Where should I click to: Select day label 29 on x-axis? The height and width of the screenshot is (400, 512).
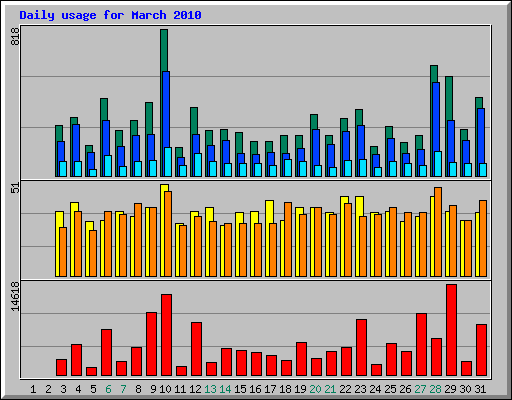[450, 389]
